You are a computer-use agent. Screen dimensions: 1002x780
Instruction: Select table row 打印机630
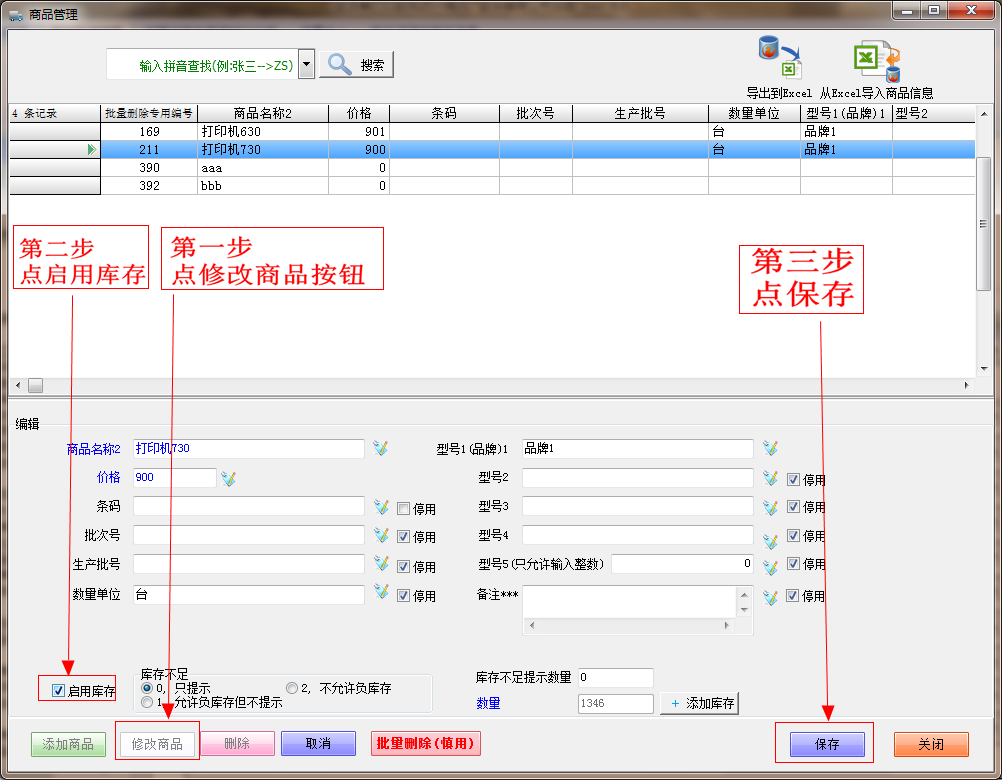492,132
